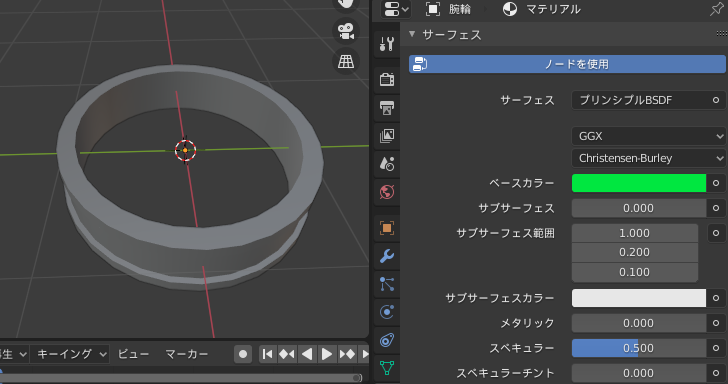Click the マテリアル material sphere icon

pyautogui.click(x=510, y=9)
